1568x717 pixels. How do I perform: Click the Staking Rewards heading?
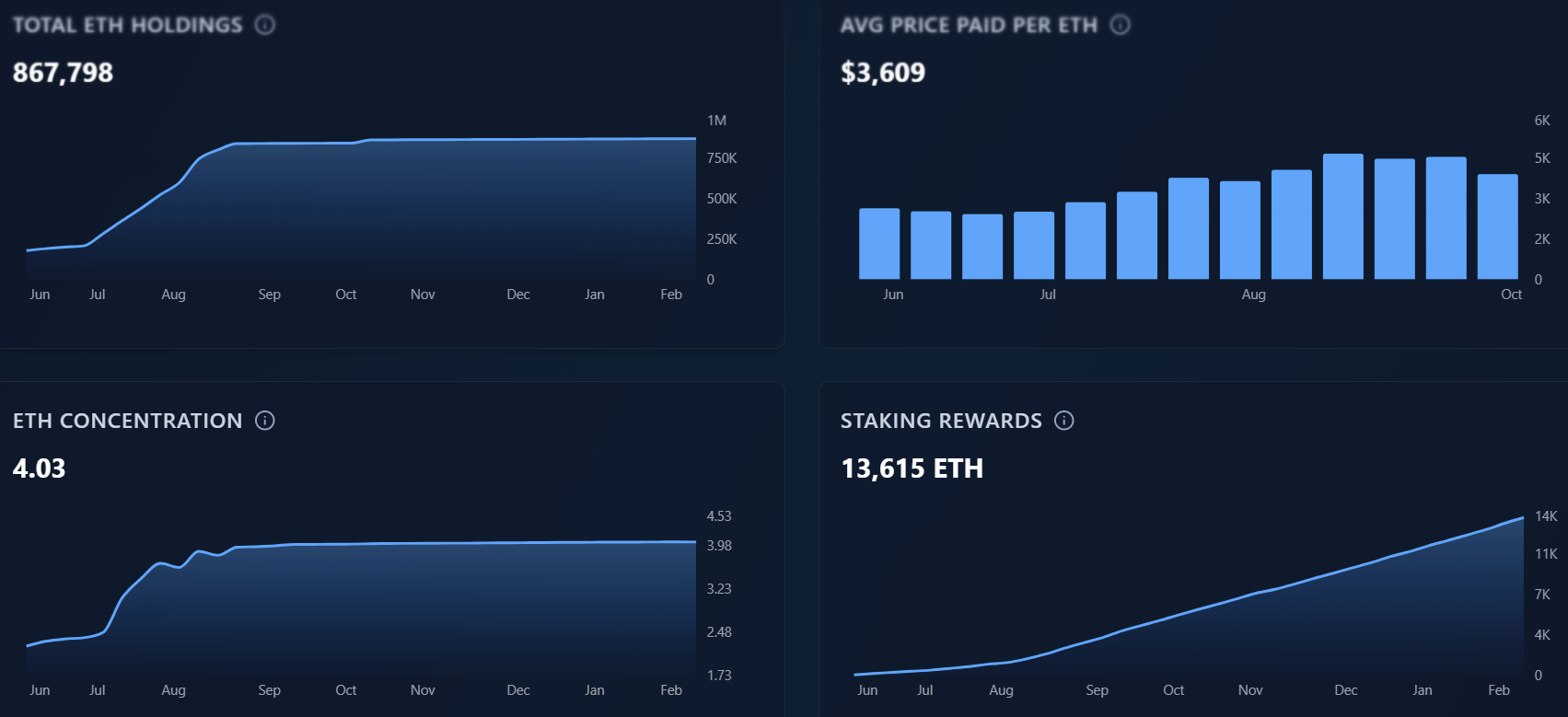[x=941, y=421]
